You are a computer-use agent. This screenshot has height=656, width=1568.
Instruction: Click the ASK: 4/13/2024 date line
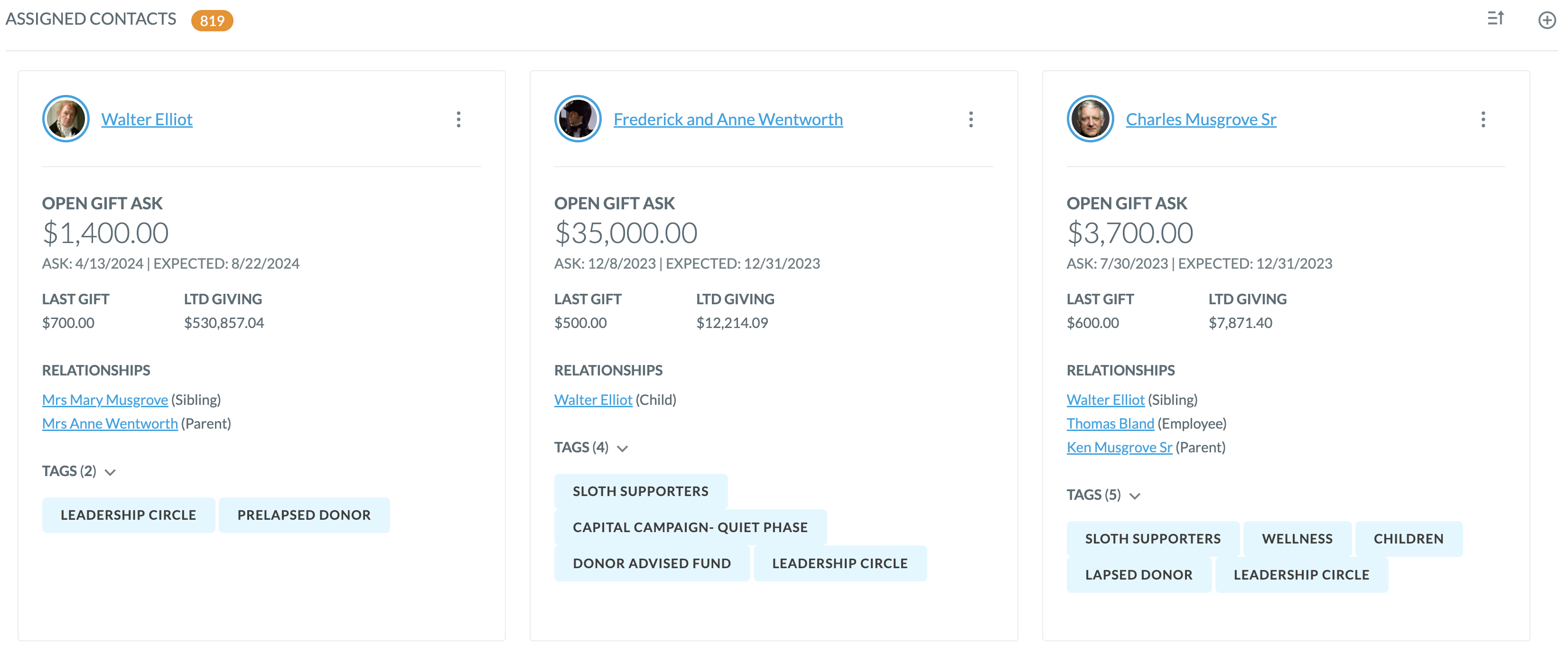[x=170, y=264]
